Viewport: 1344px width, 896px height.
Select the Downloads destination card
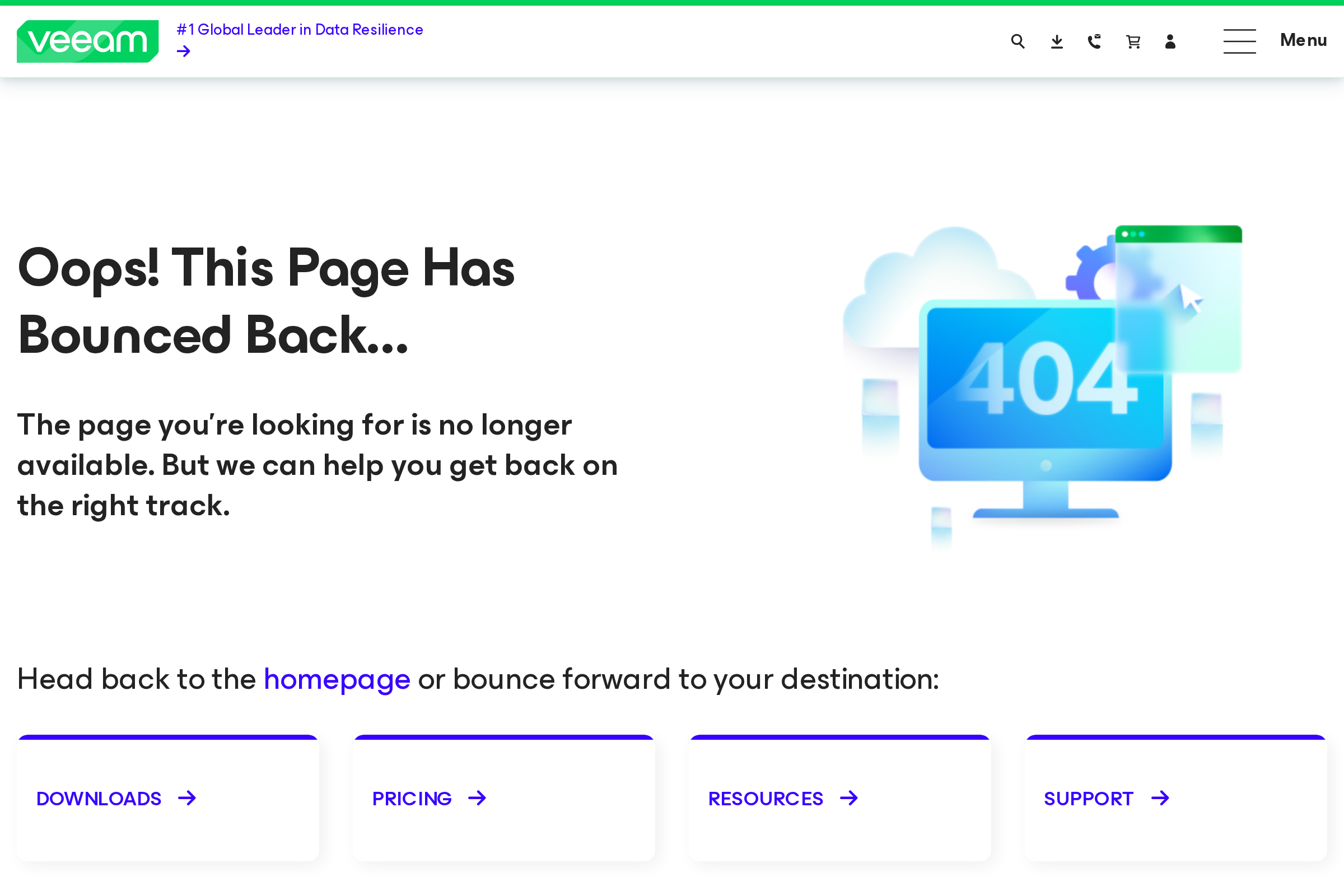[167, 799]
